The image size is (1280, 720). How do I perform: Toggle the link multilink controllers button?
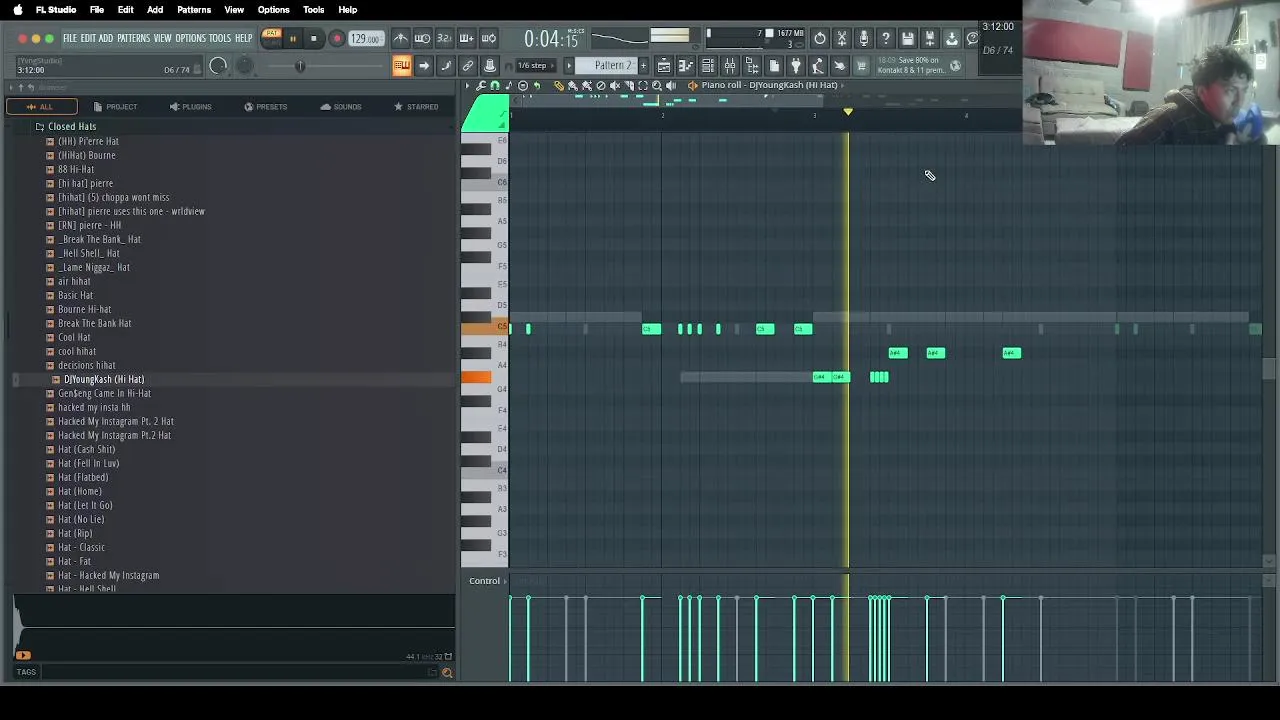point(467,66)
